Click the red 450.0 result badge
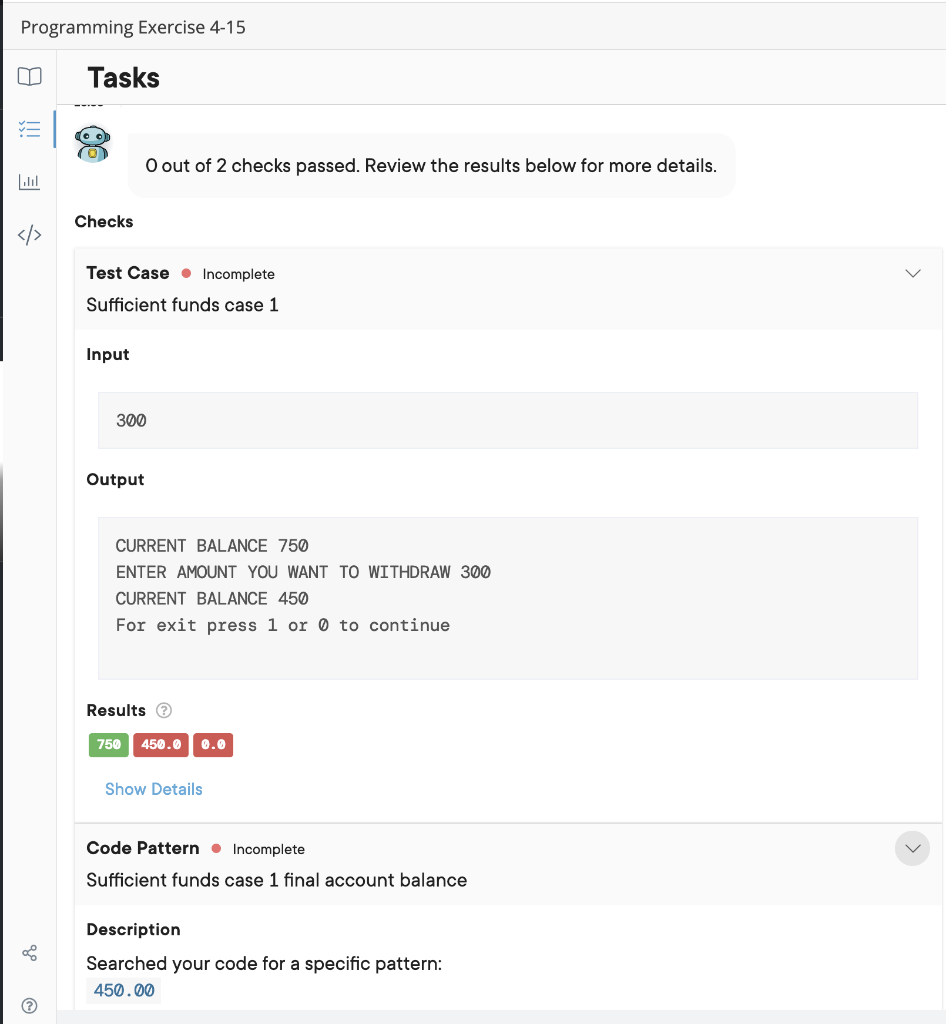Screen dimensions: 946x1024 [161, 744]
